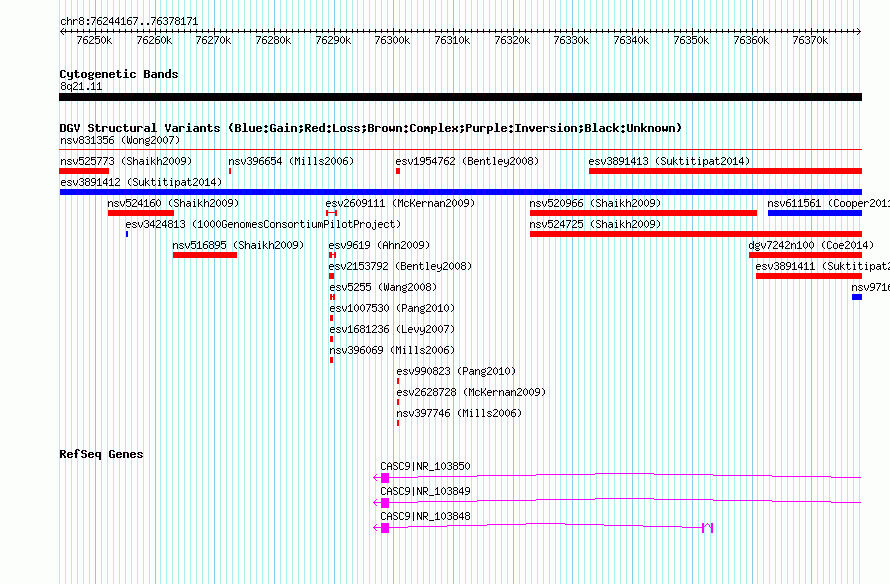Click the Cytogenetic Bands track title
Viewport: 890px width, 584px height.
click(x=119, y=74)
